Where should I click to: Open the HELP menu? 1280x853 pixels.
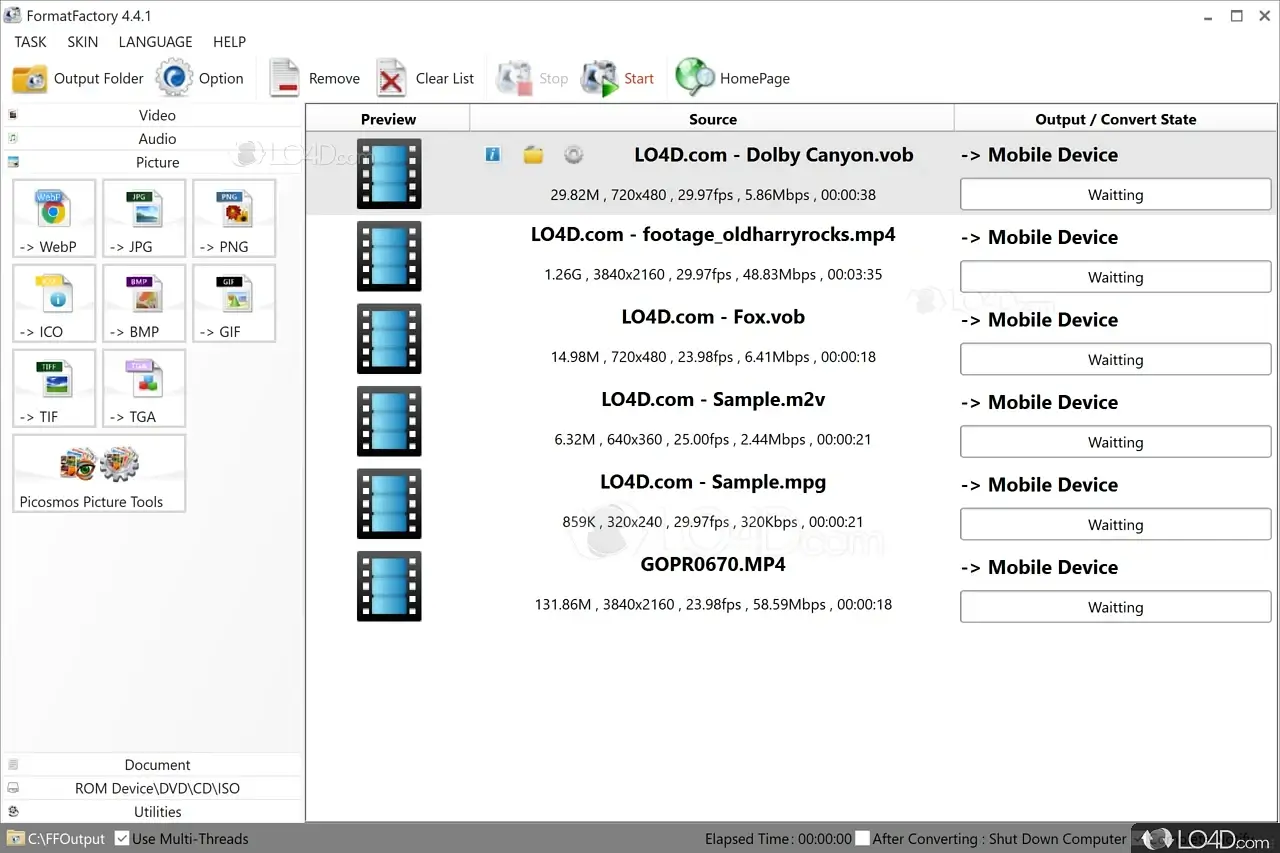229,42
